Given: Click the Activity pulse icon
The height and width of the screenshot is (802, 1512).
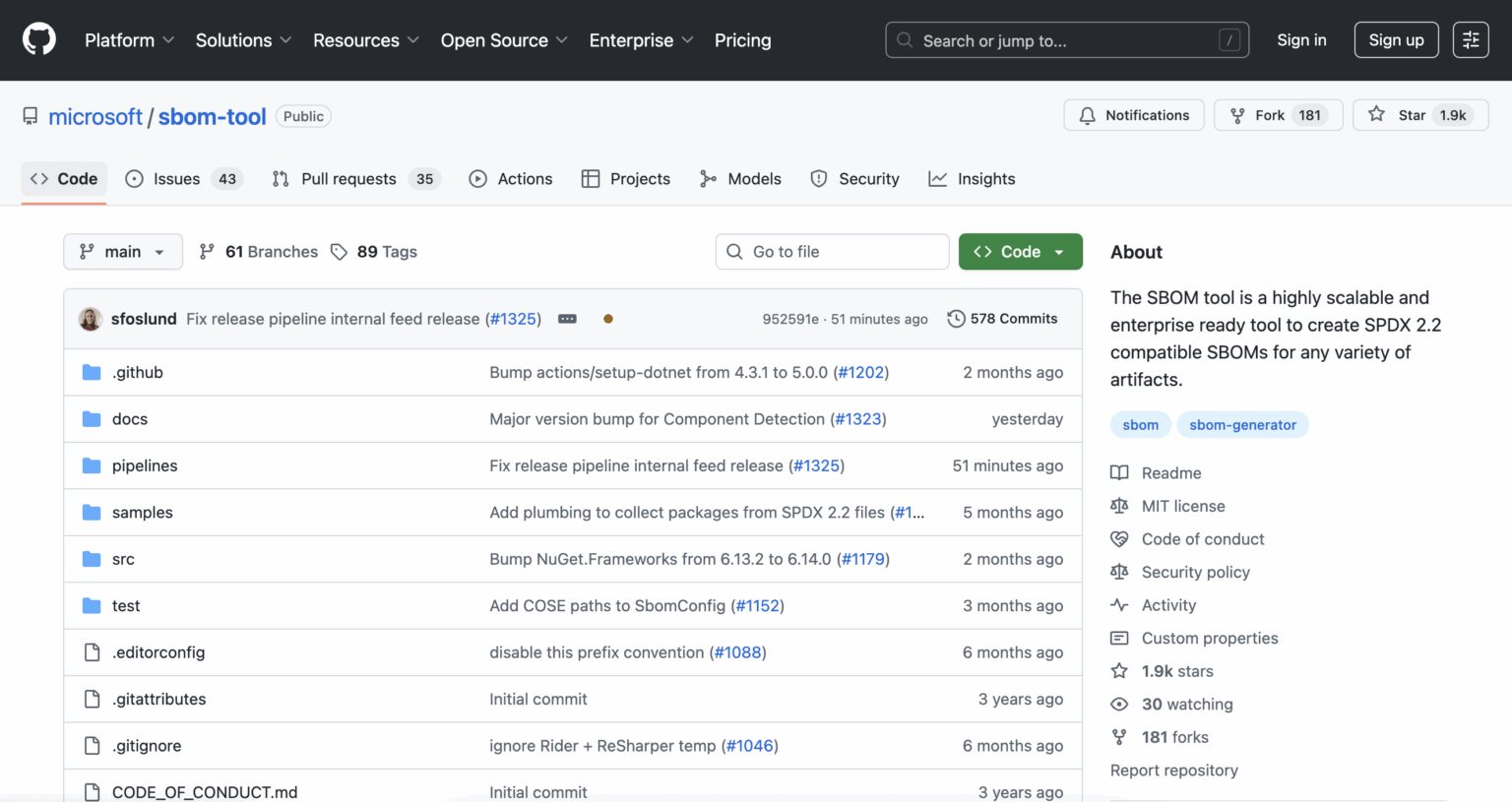Looking at the screenshot, I should [1119, 604].
